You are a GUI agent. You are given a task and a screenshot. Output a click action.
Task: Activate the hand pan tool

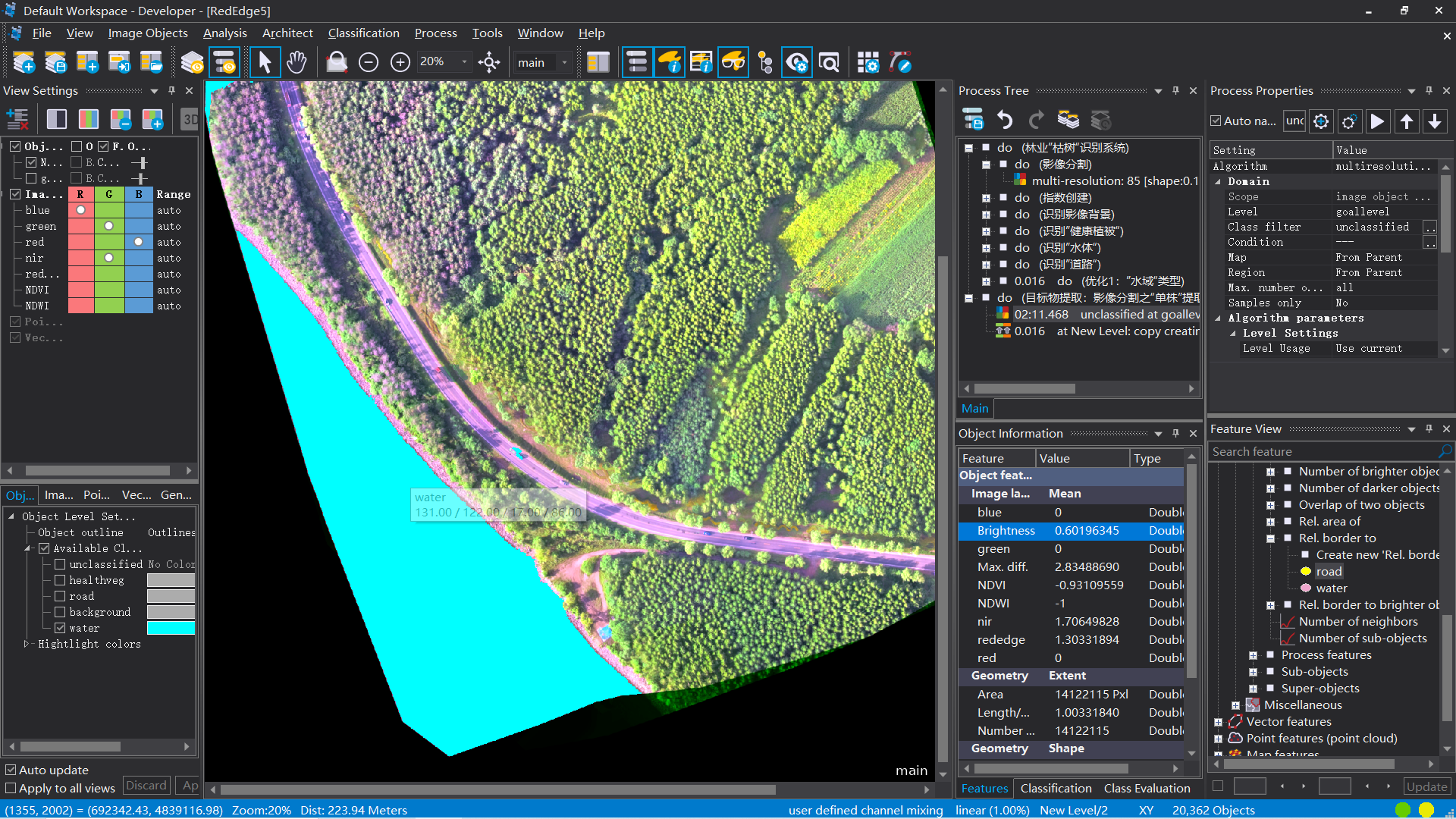(x=297, y=63)
